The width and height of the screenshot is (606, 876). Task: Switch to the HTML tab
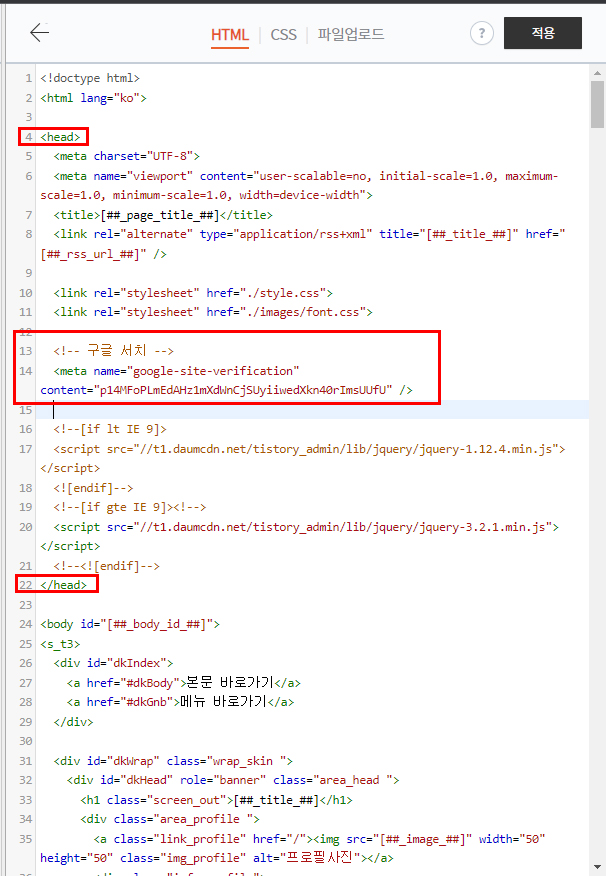point(230,35)
